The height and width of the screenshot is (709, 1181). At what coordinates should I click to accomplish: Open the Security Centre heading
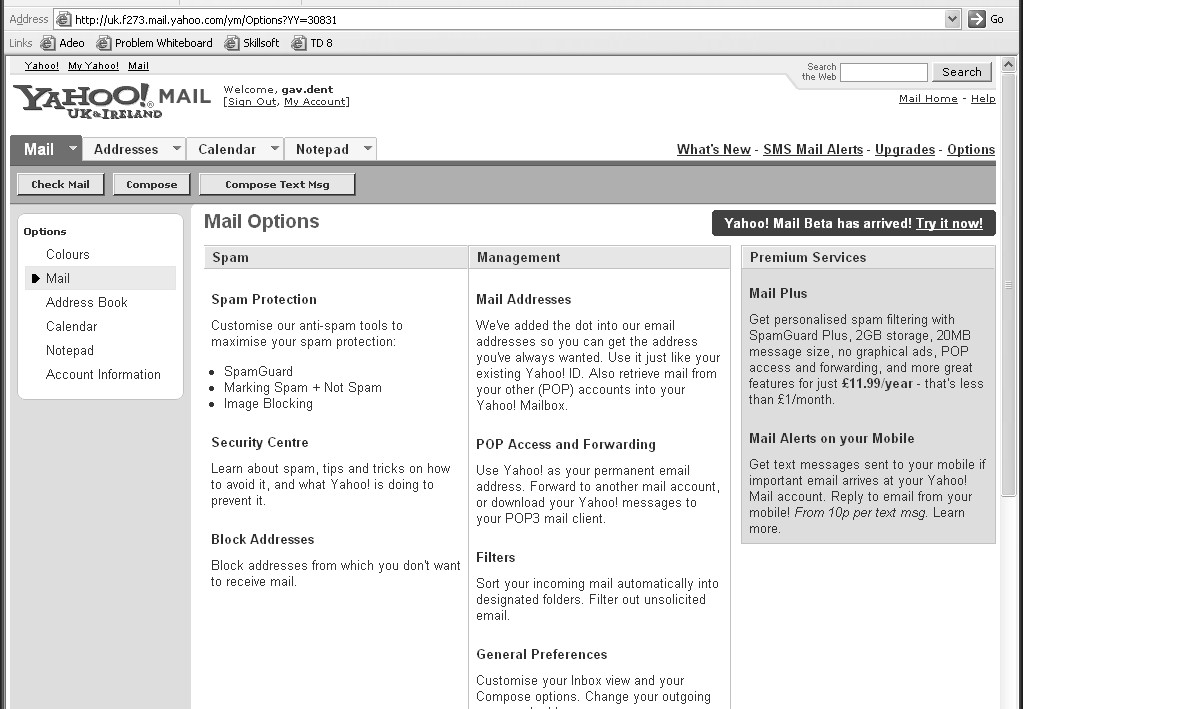tap(260, 443)
